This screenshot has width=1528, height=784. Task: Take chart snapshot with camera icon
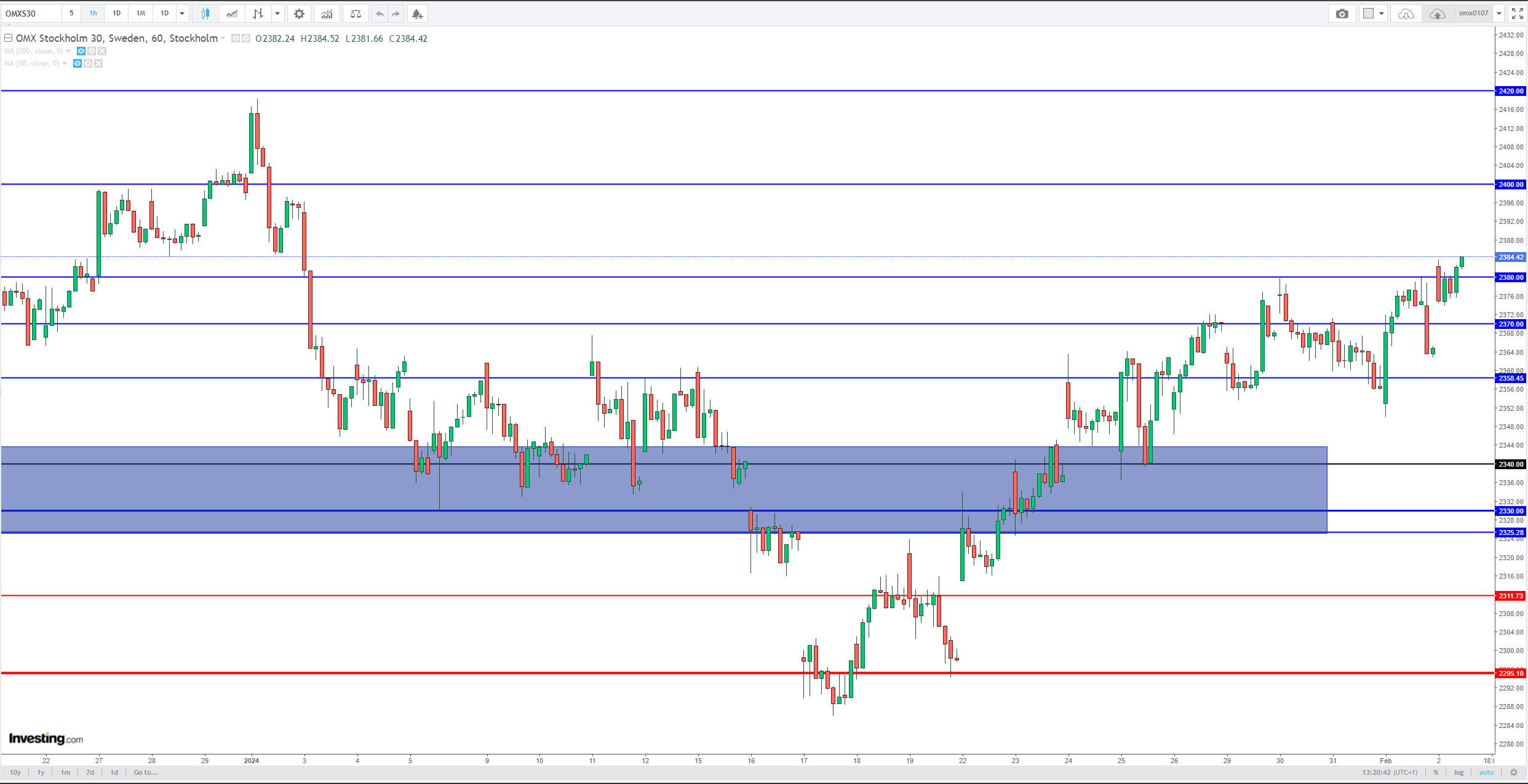(x=1342, y=13)
